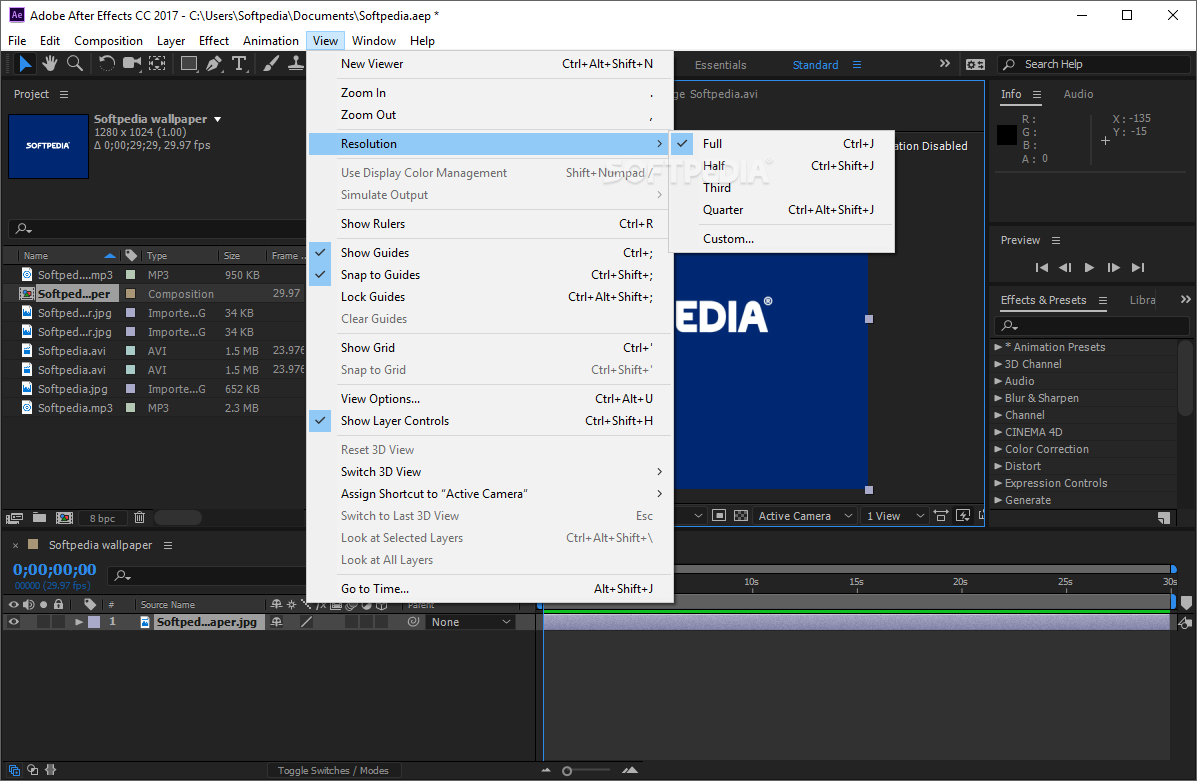Select the Clone Stamp tool
The image size is (1197, 781).
click(x=296, y=63)
